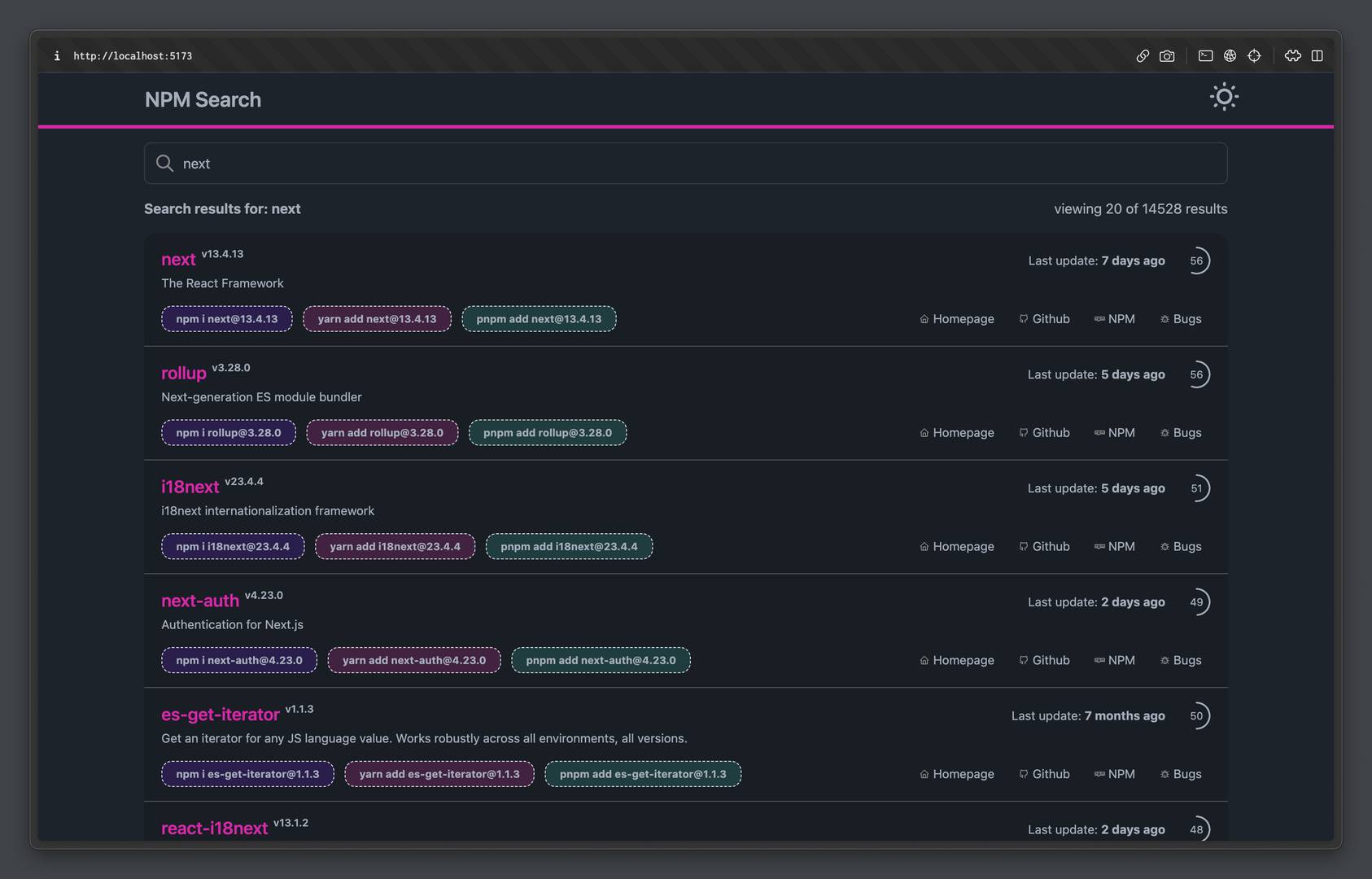Copy 'yarn add es-get-iterator@1.1.3' command
1372x879 pixels.
pos(439,774)
